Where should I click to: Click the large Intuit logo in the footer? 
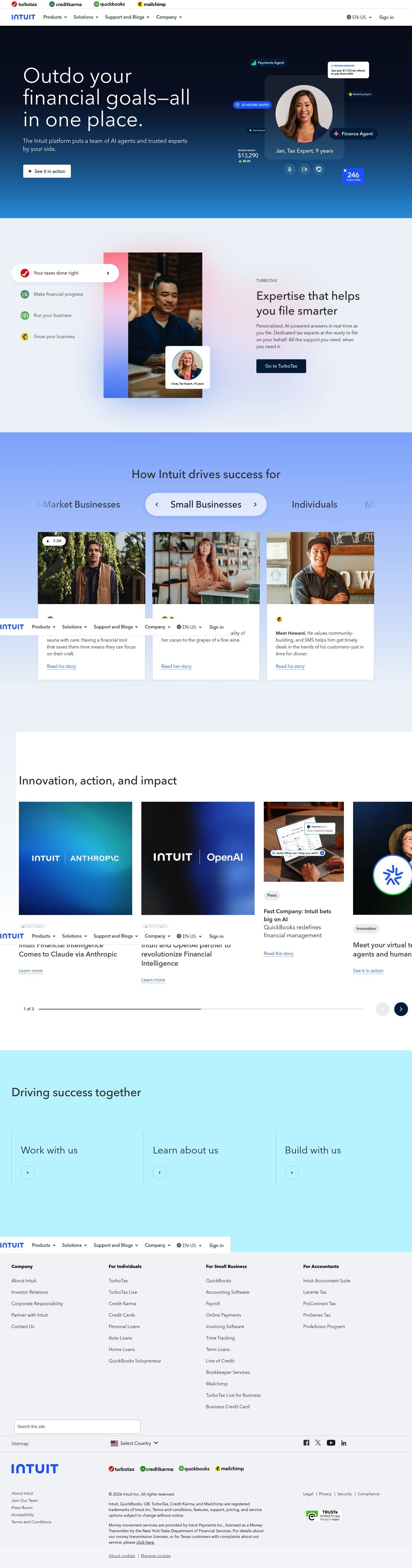click(x=35, y=1469)
